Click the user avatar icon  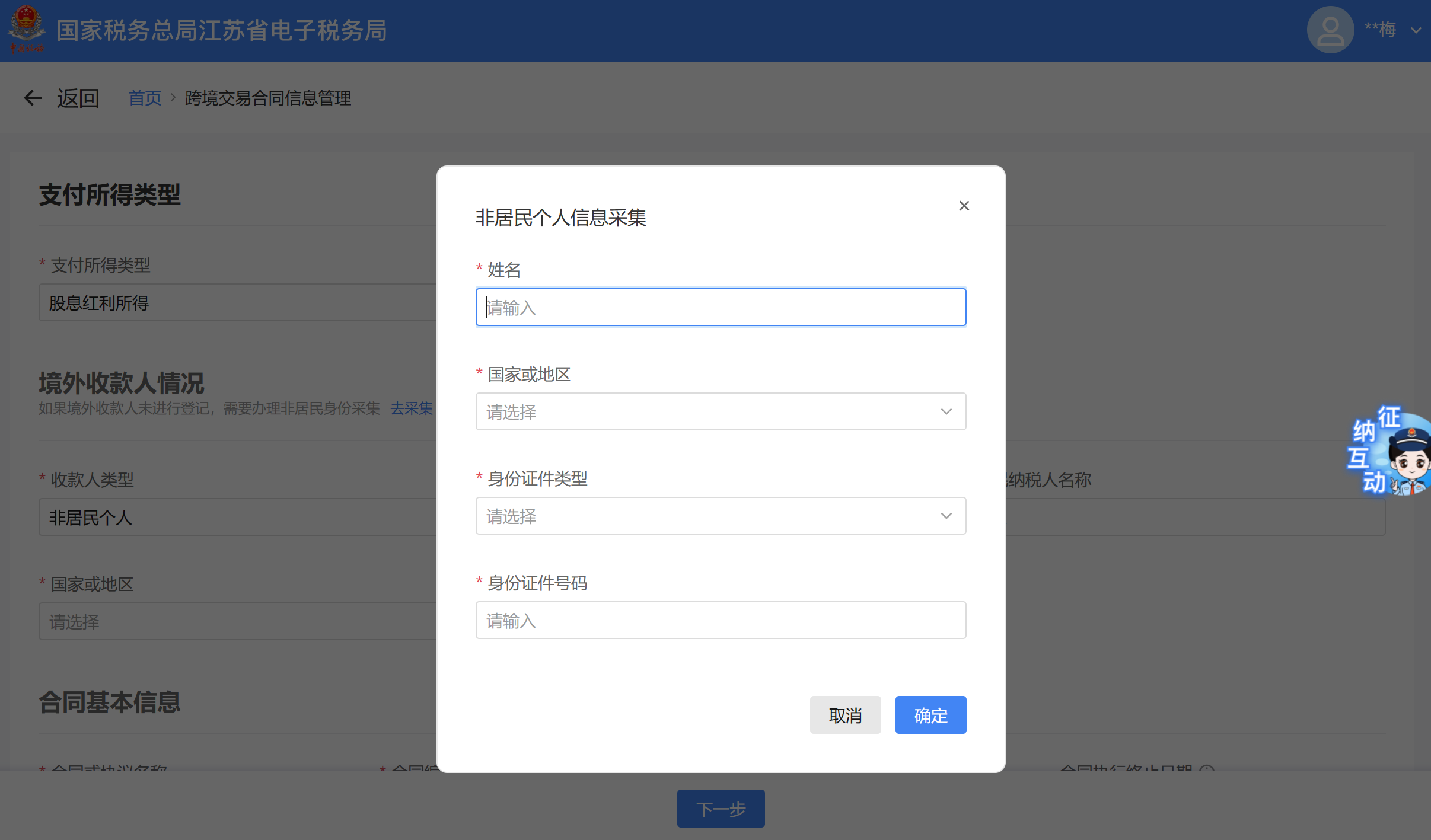click(x=1330, y=30)
